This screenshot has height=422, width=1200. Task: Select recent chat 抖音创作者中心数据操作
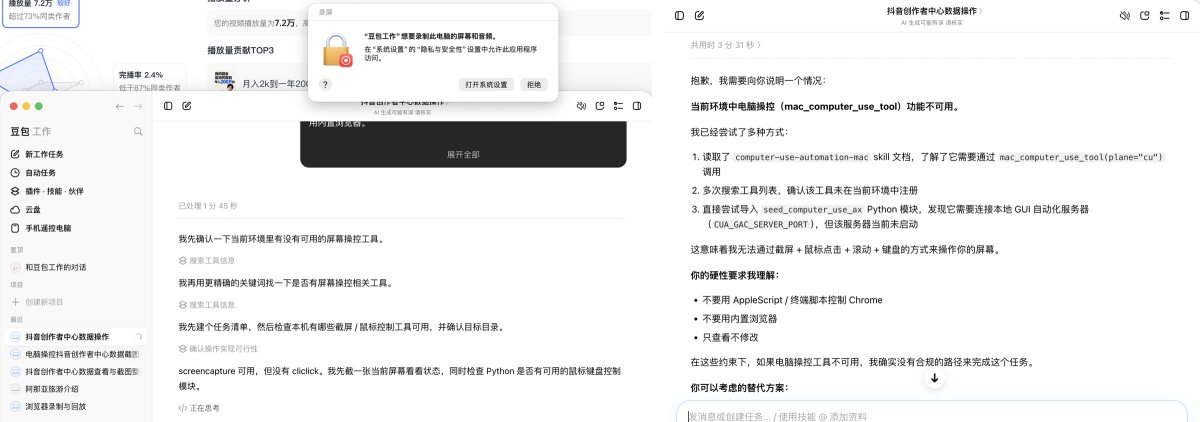point(76,337)
